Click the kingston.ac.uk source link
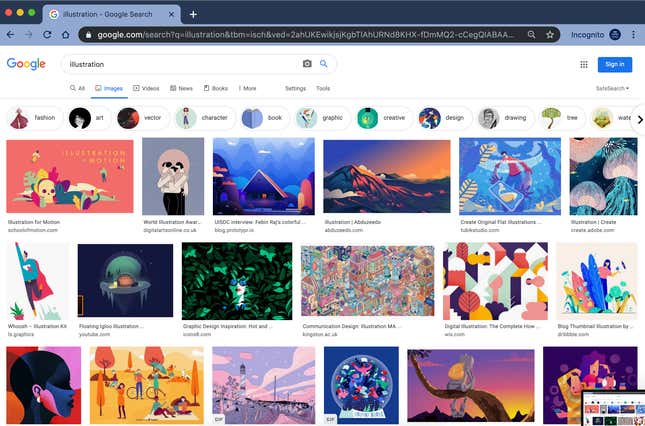 pyautogui.click(x=320, y=334)
